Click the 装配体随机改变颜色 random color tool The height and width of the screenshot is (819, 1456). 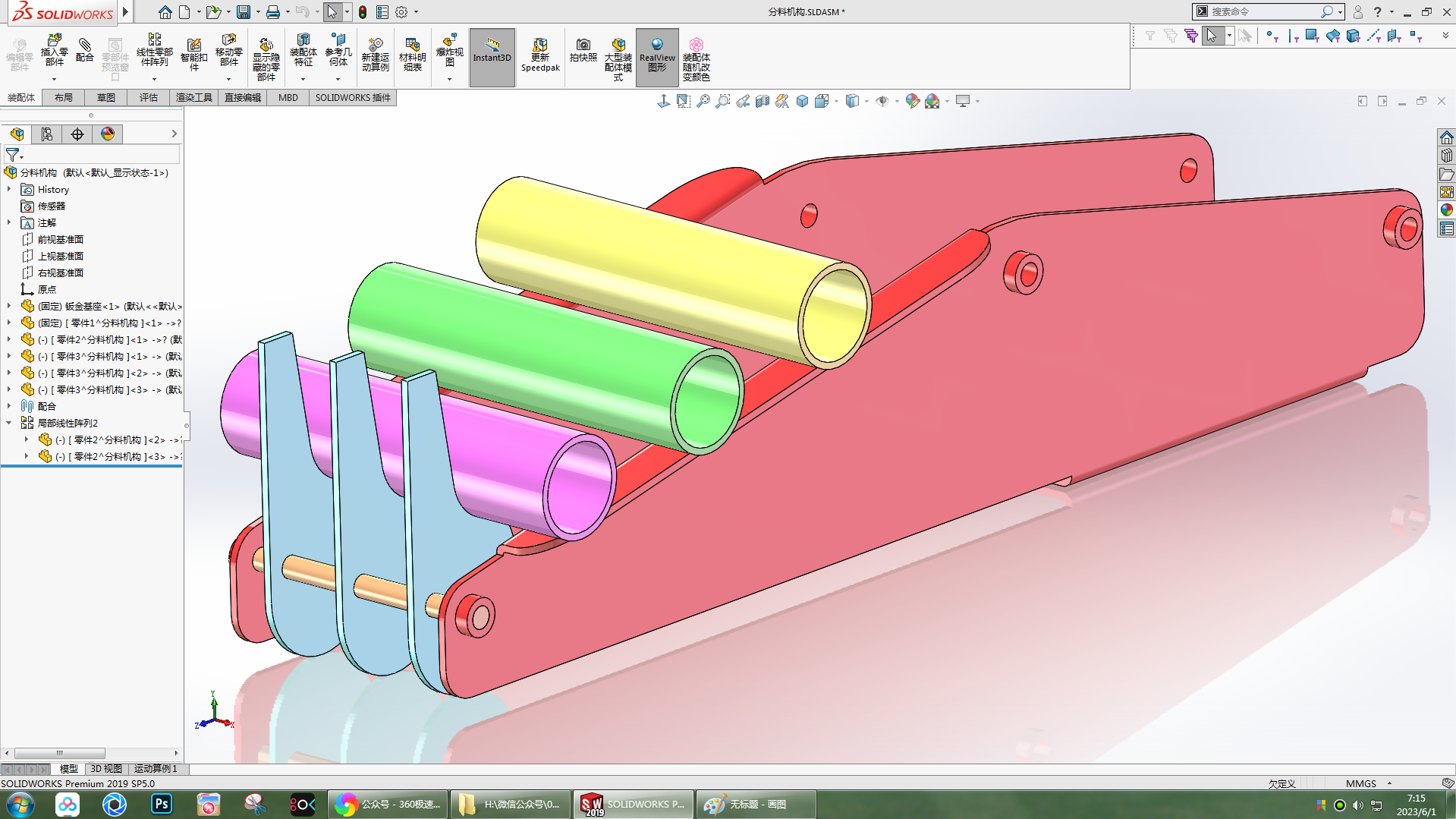point(696,58)
